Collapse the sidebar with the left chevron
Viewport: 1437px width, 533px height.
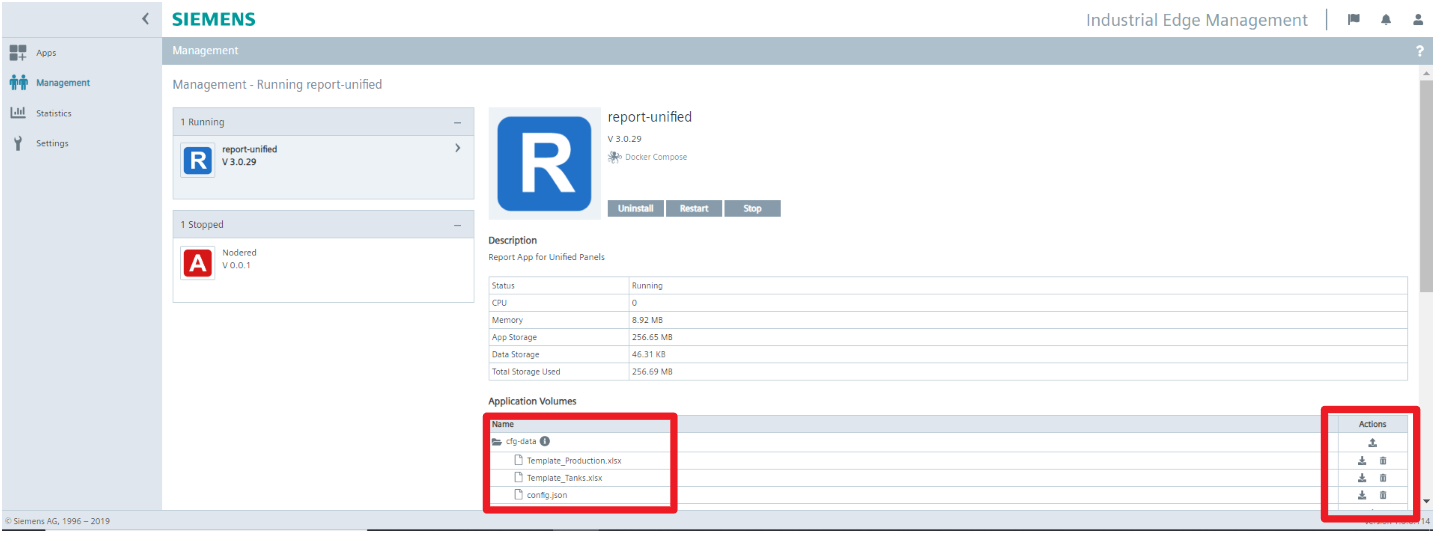(x=145, y=19)
